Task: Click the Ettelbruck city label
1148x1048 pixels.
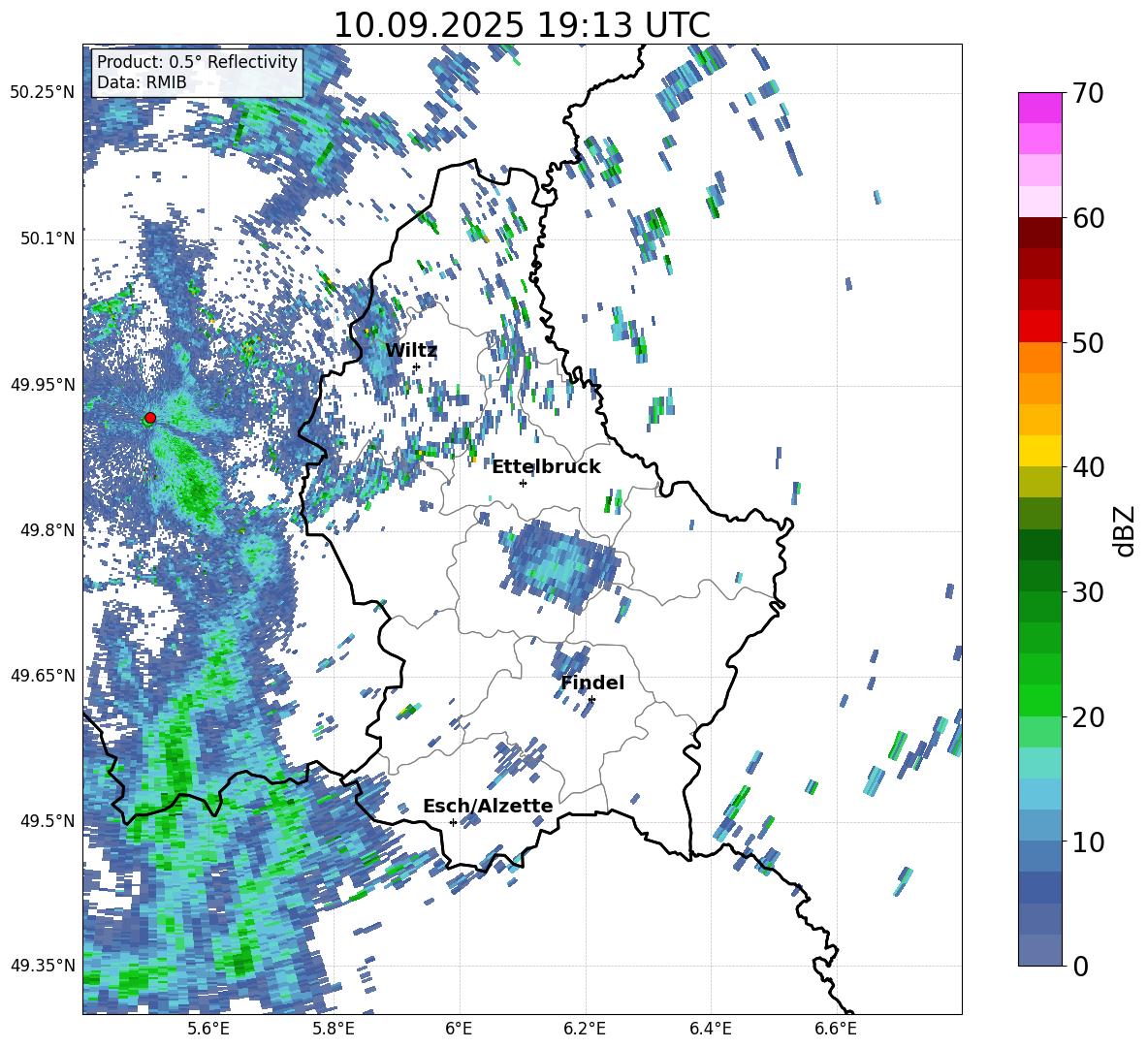Action: [x=546, y=467]
